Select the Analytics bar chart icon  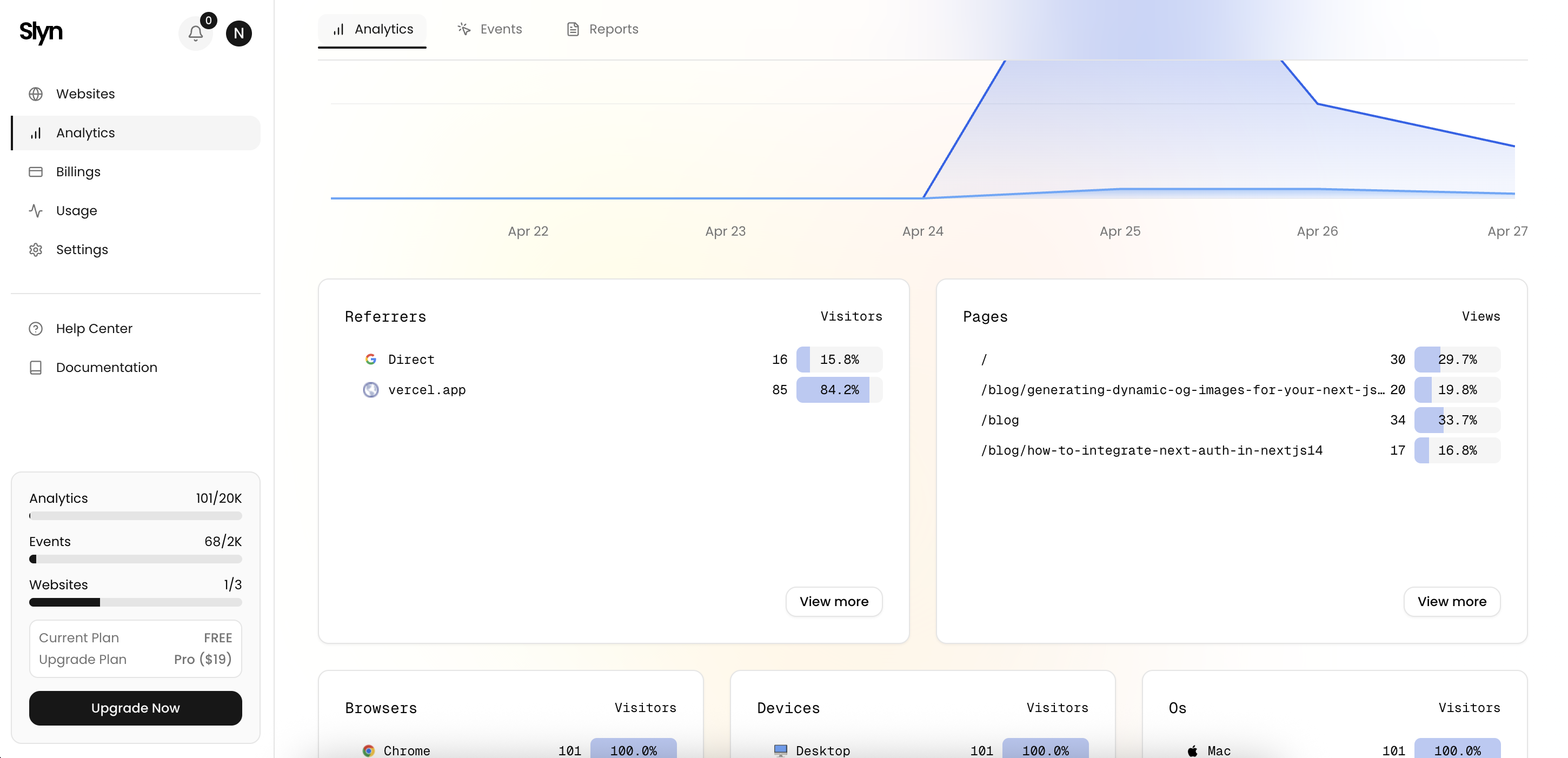click(x=36, y=132)
